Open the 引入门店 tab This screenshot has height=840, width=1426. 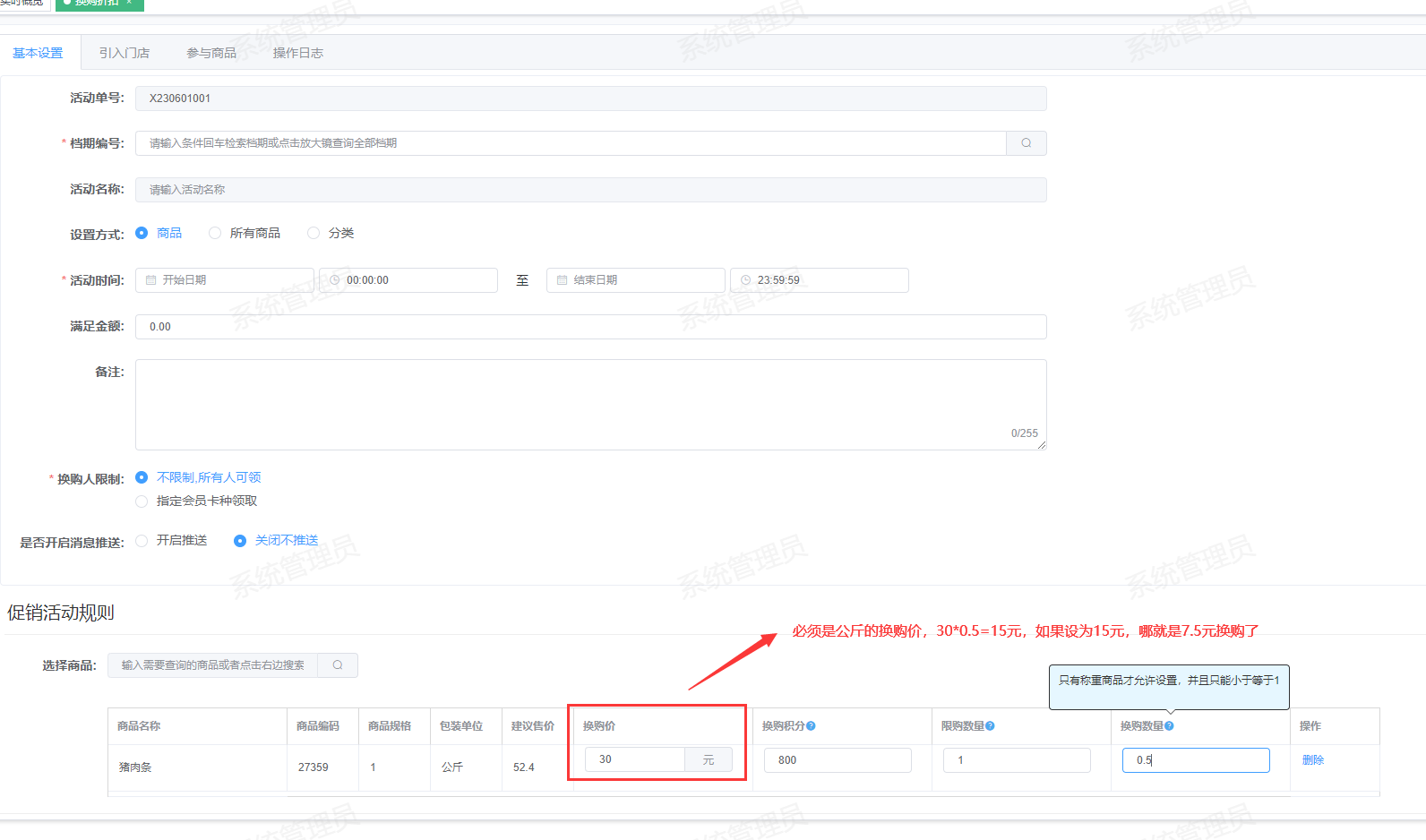pos(125,53)
